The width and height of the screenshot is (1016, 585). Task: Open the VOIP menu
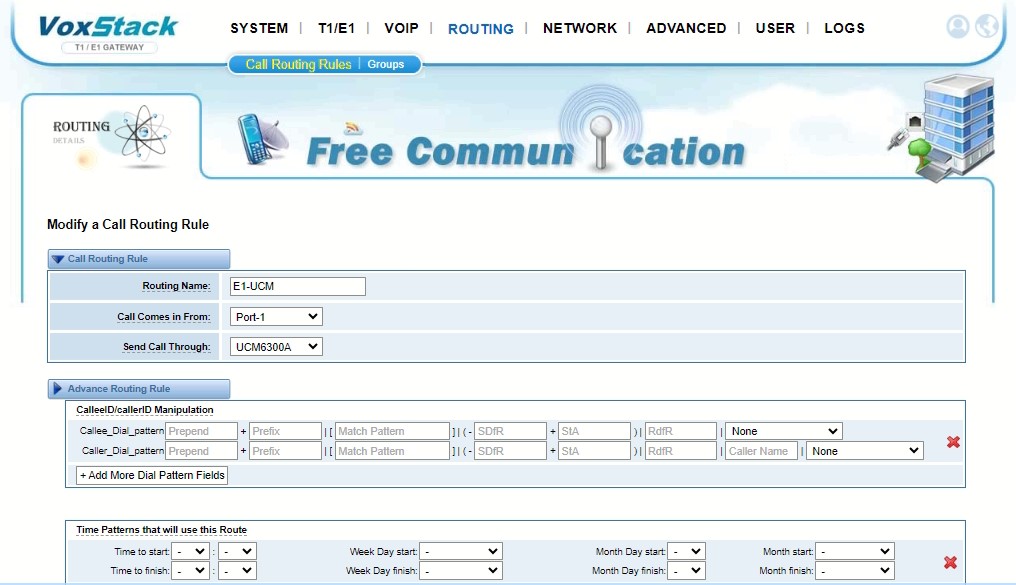[401, 28]
